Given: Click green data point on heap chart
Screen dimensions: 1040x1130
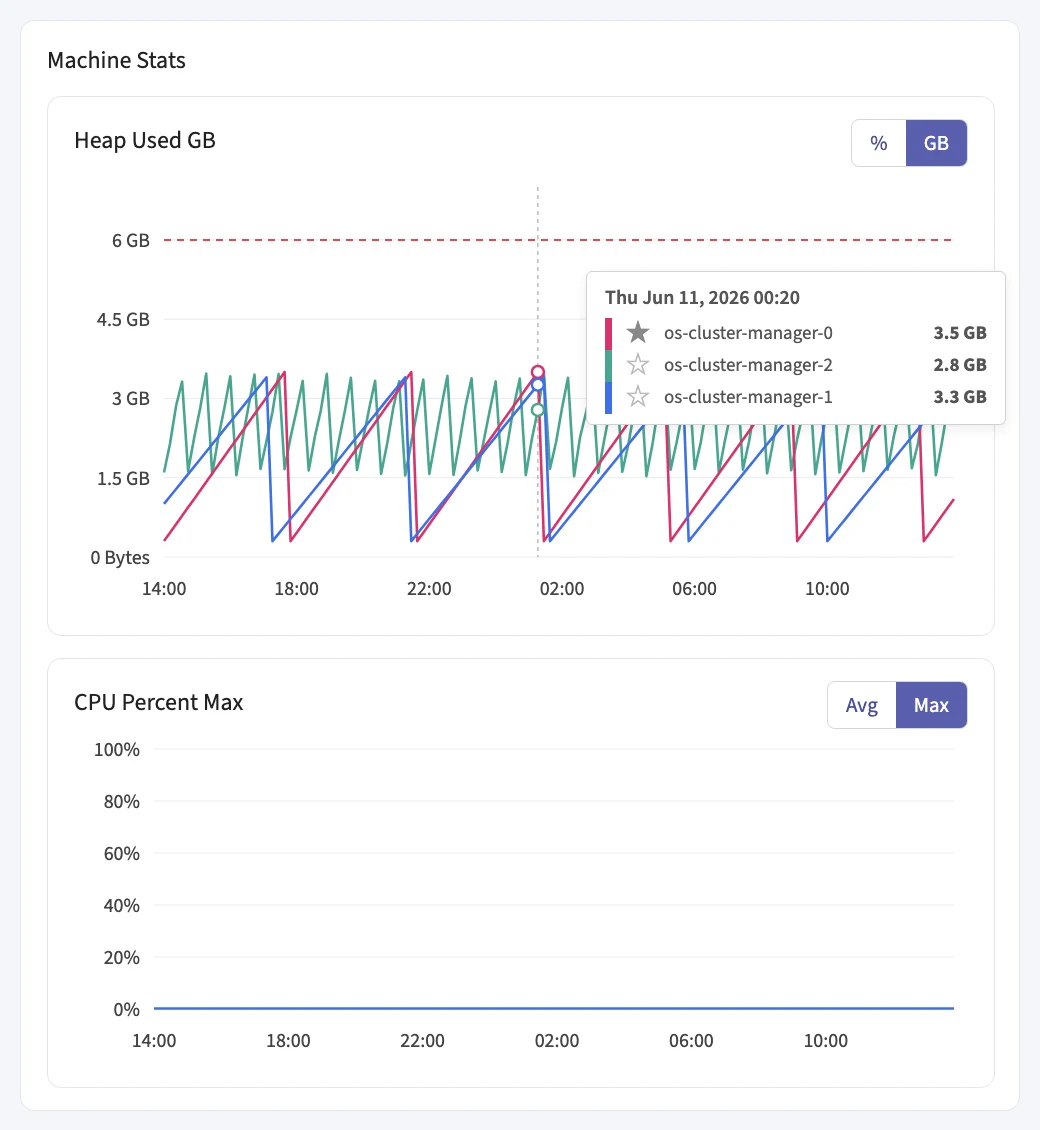Looking at the screenshot, I should 538,410.
